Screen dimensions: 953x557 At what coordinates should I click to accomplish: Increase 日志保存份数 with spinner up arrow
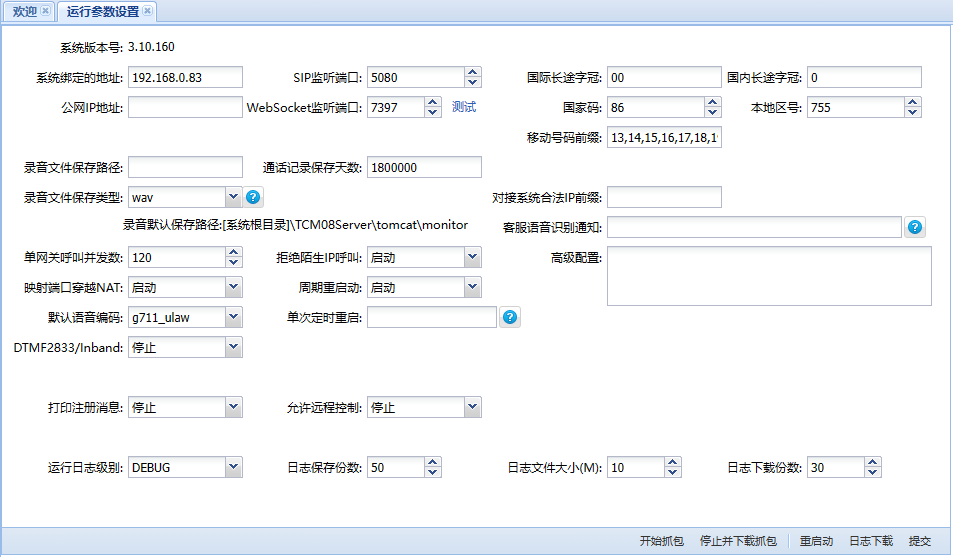(433, 462)
